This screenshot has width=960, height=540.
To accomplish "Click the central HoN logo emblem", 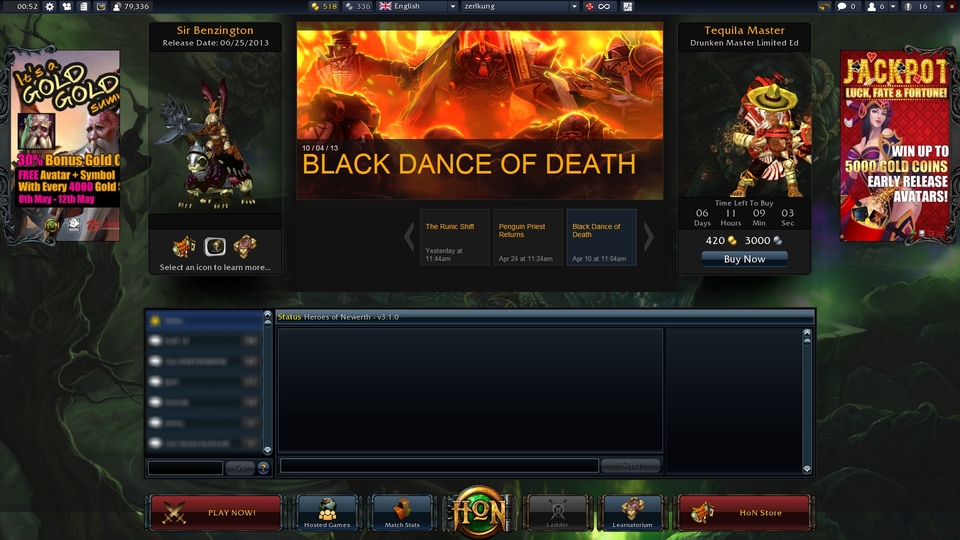I will click(479, 512).
